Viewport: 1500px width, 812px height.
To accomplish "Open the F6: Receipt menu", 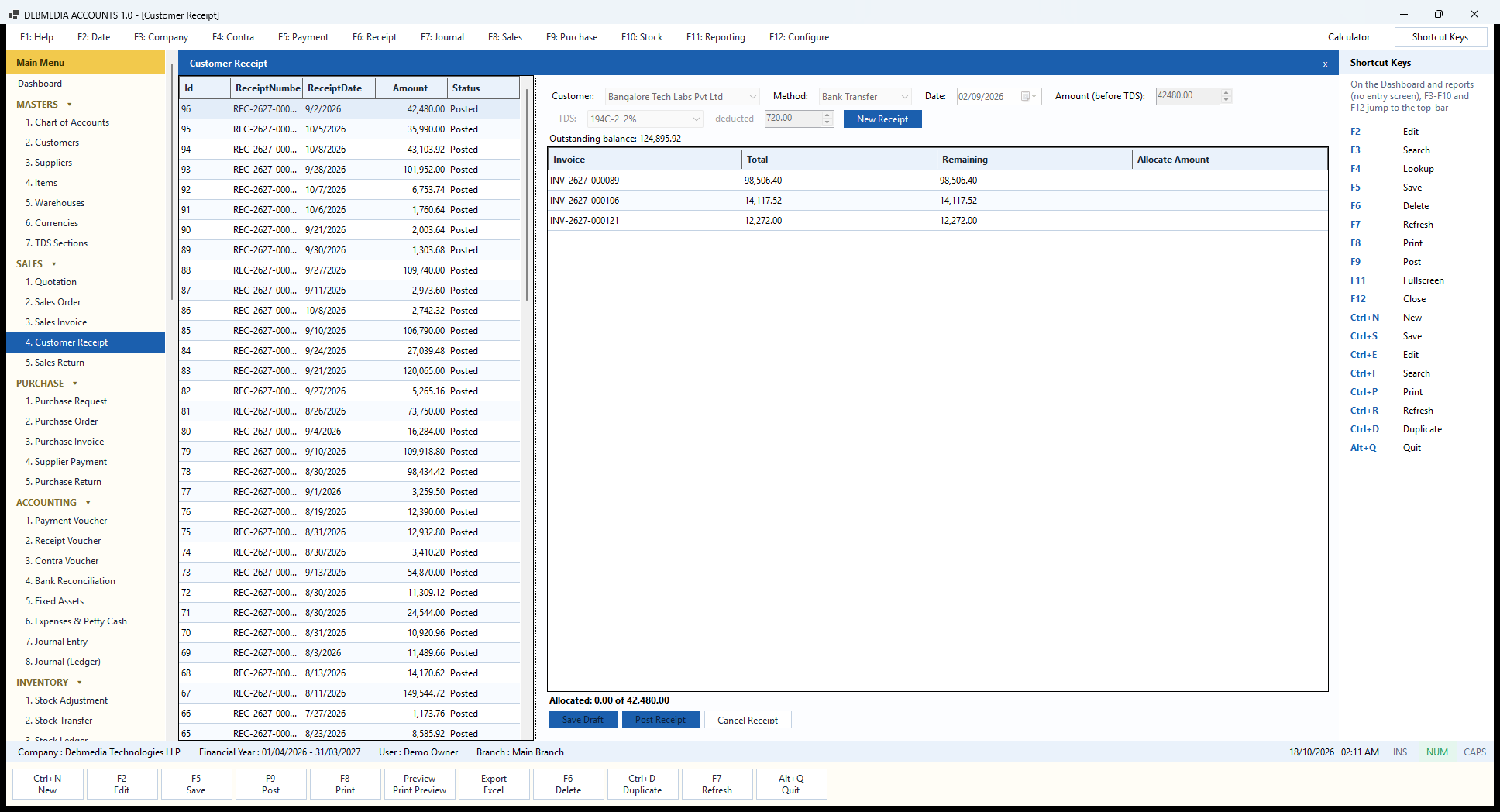I will [x=374, y=37].
